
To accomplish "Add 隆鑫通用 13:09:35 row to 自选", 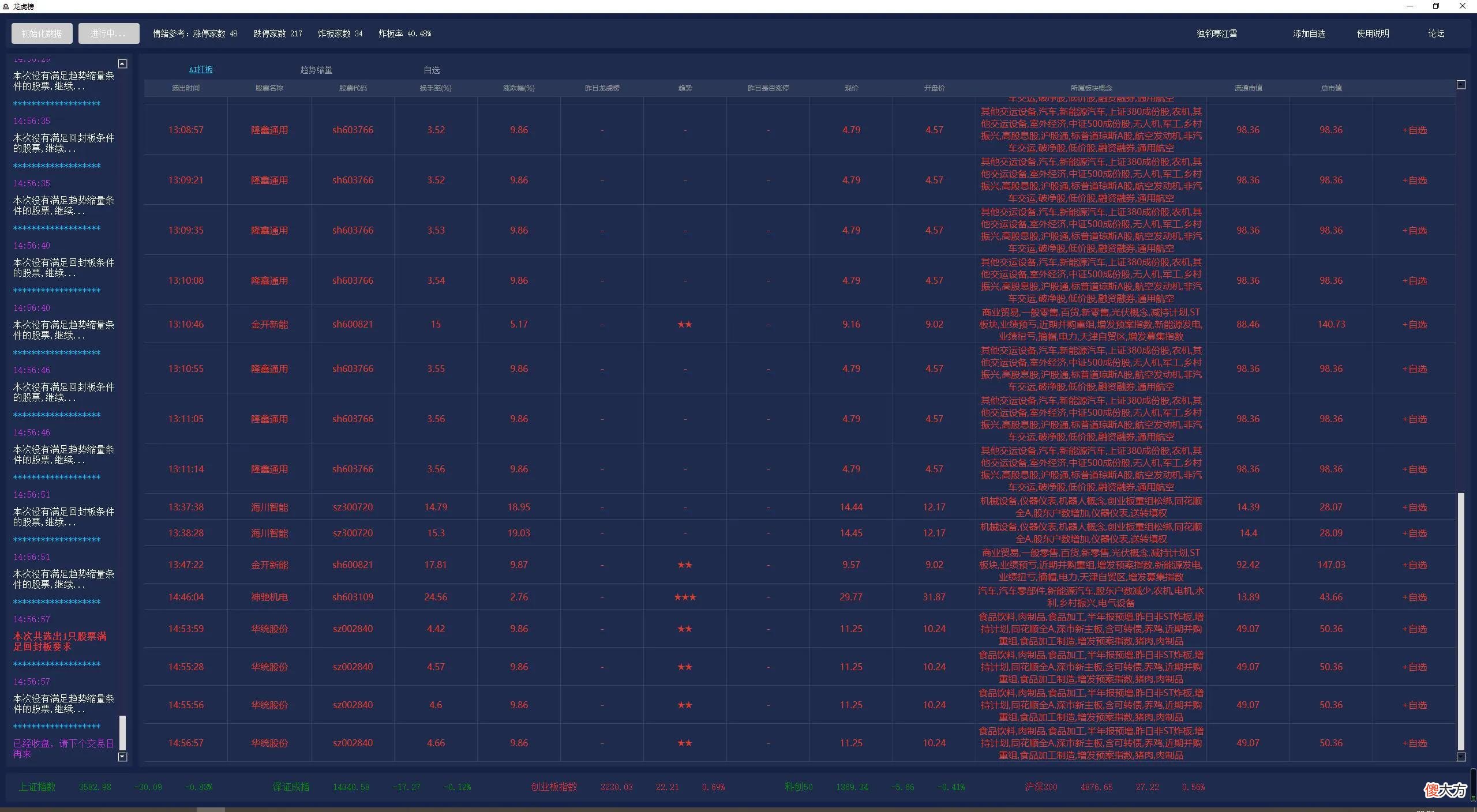I will (x=1414, y=230).
